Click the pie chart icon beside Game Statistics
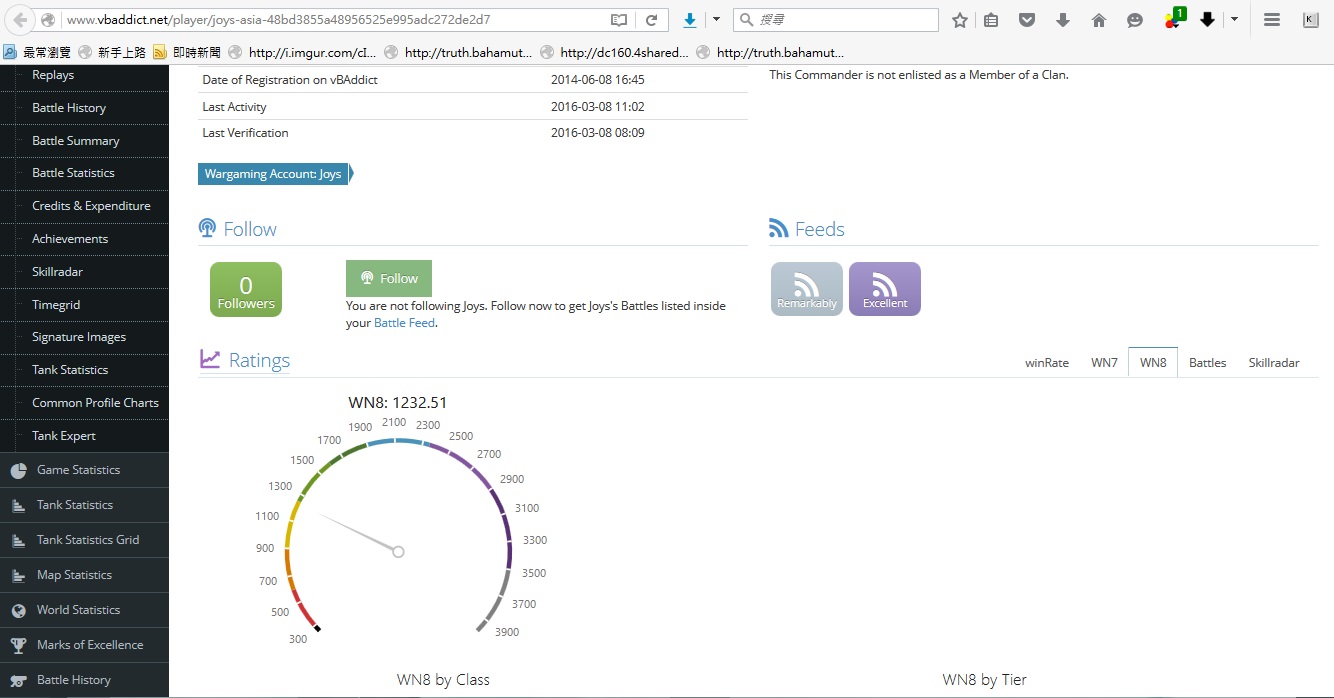1334x698 pixels. 18,470
